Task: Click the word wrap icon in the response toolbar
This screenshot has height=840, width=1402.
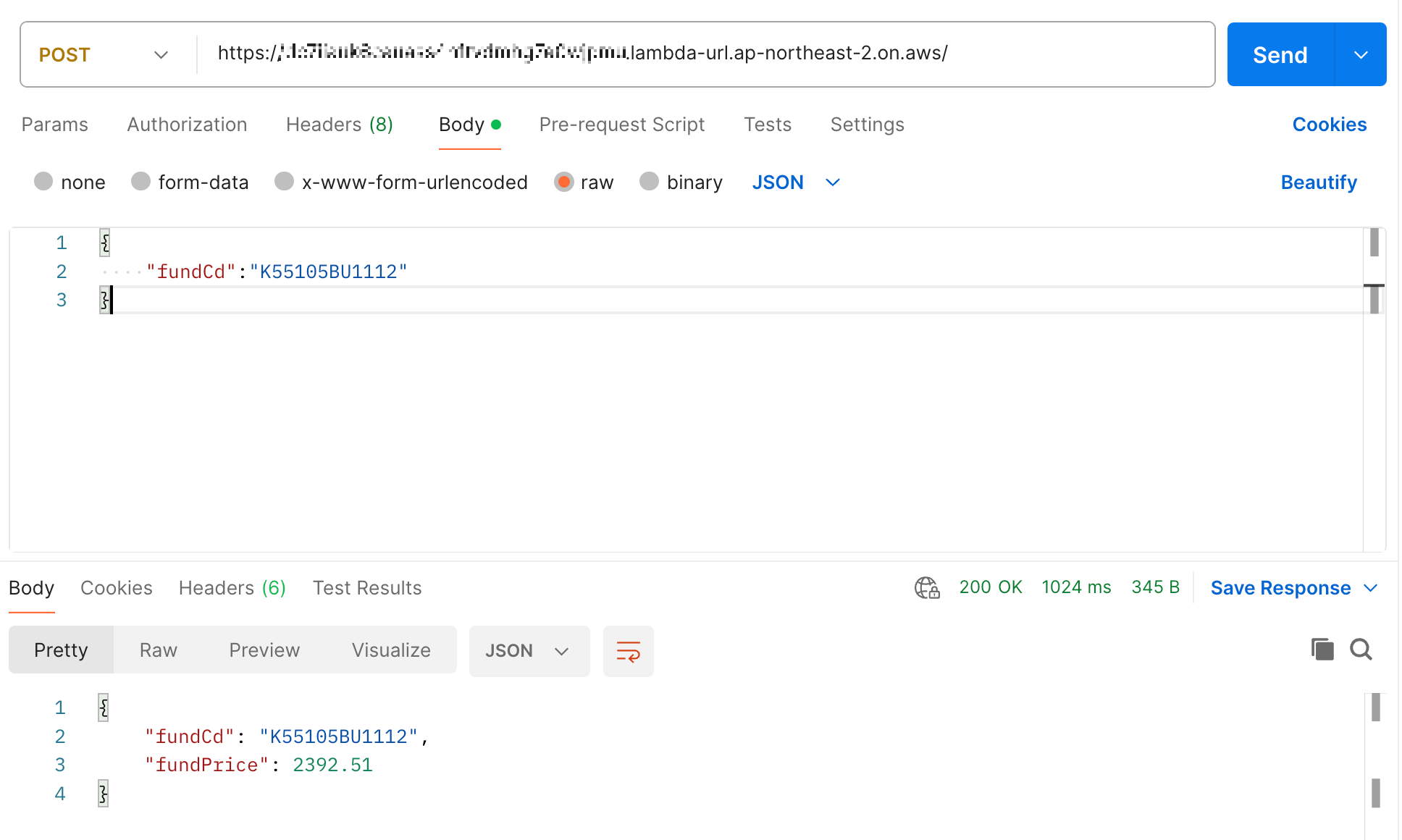Action: pos(628,651)
